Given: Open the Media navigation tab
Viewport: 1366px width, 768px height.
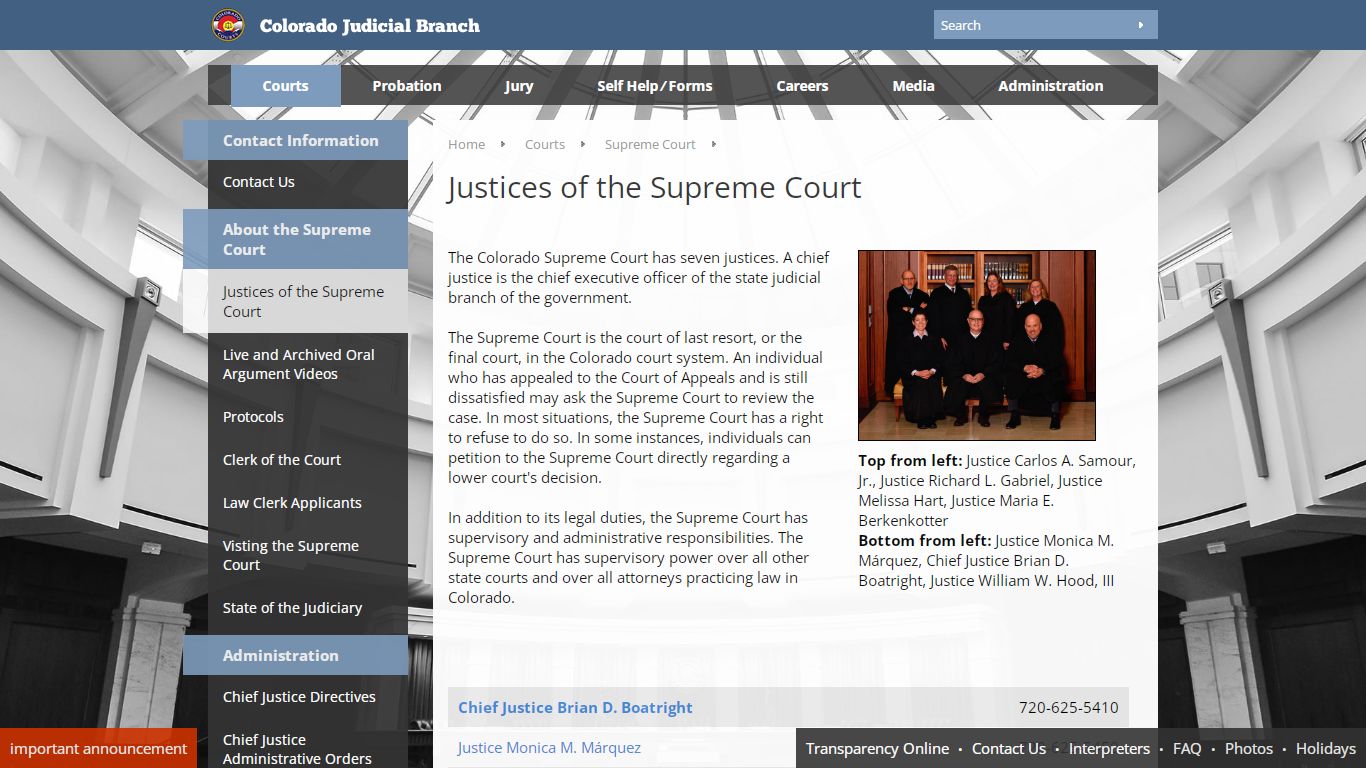Looking at the screenshot, I should 913,86.
